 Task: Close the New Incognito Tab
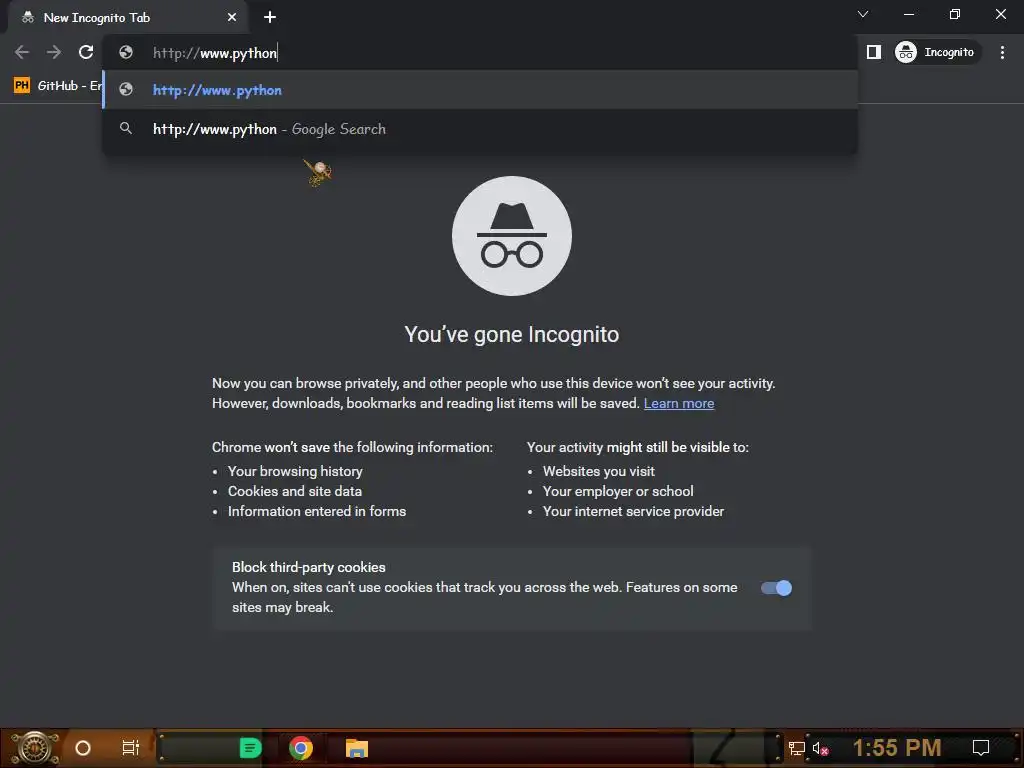pos(232,18)
